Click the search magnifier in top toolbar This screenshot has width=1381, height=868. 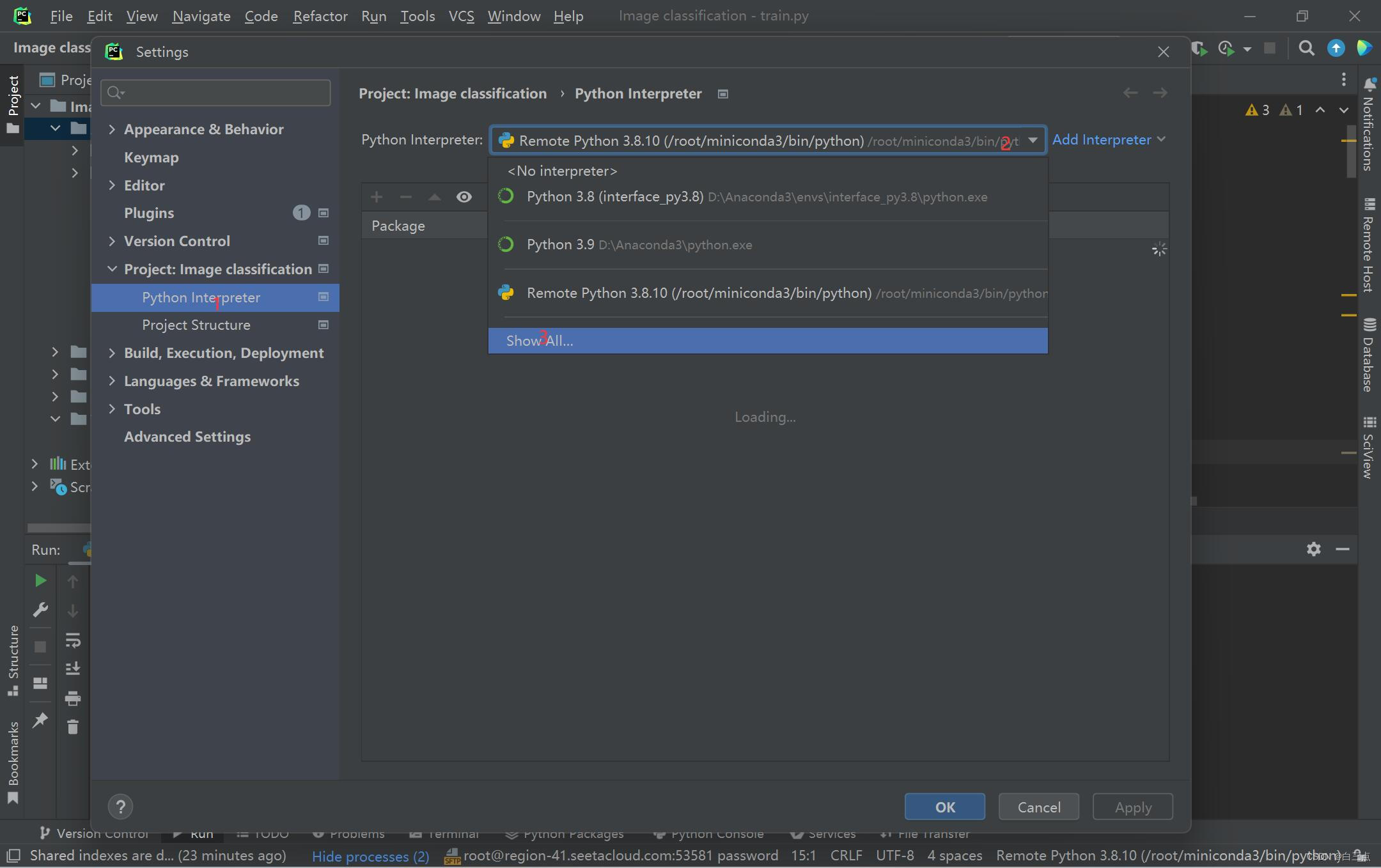coord(1306,49)
